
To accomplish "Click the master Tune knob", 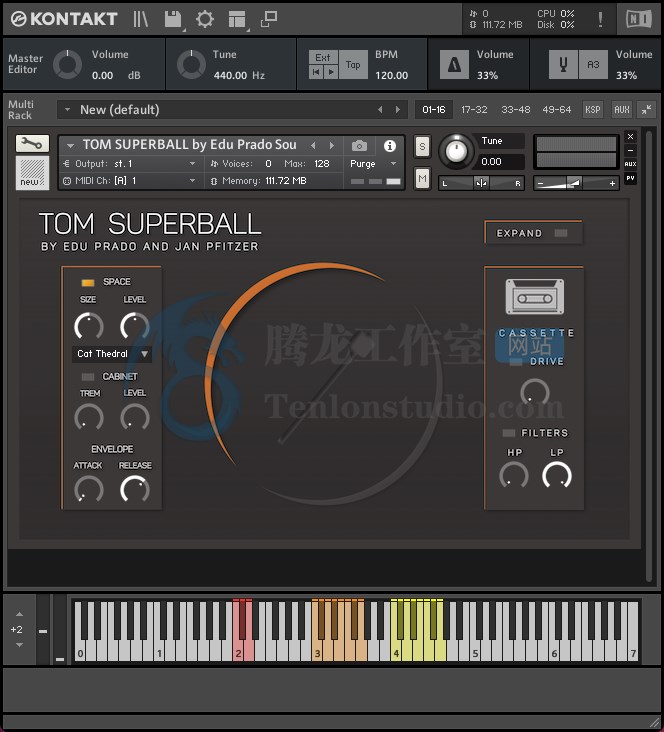I will click(191, 64).
